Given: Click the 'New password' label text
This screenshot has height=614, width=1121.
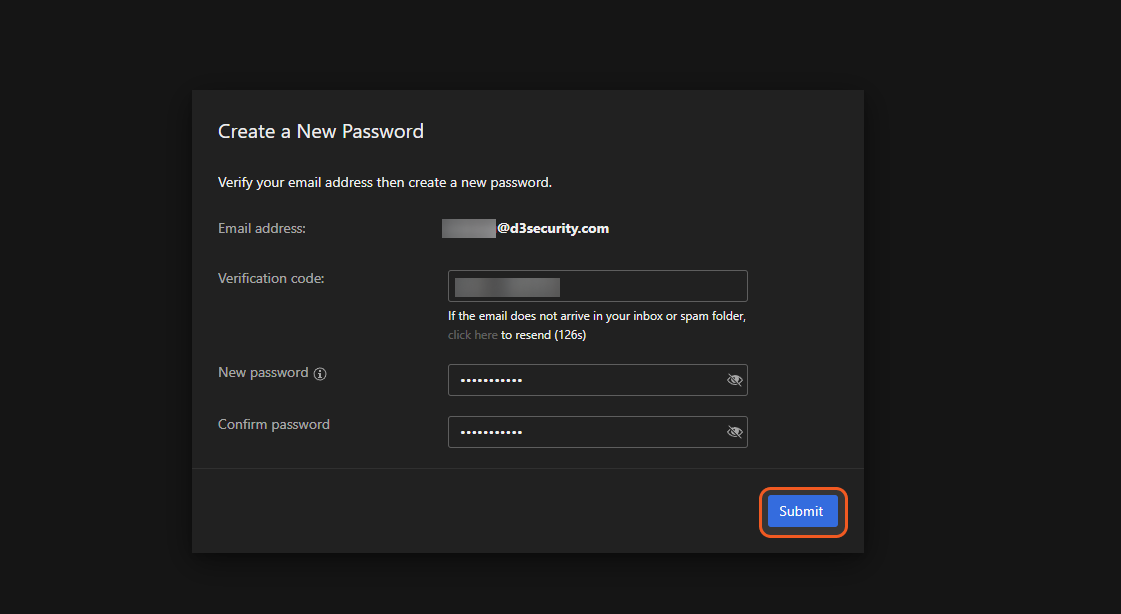Looking at the screenshot, I should click(x=263, y=372).
